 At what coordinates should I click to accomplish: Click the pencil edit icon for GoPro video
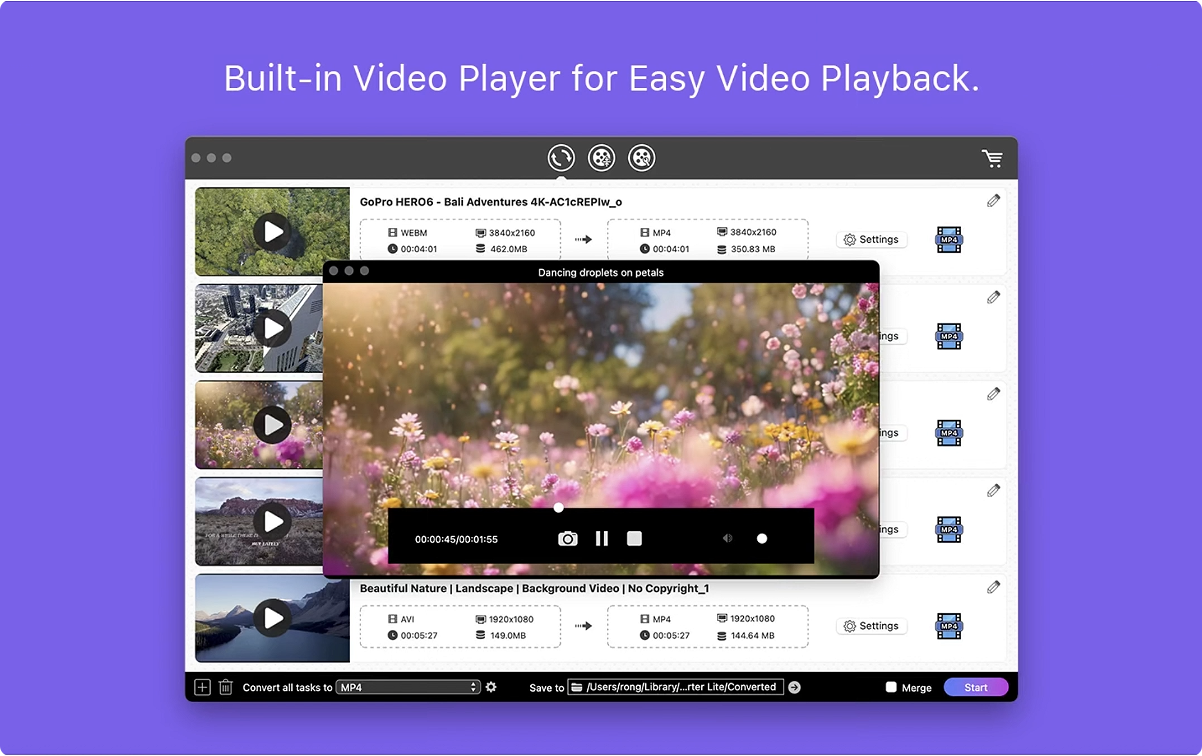tap(993, 201)
